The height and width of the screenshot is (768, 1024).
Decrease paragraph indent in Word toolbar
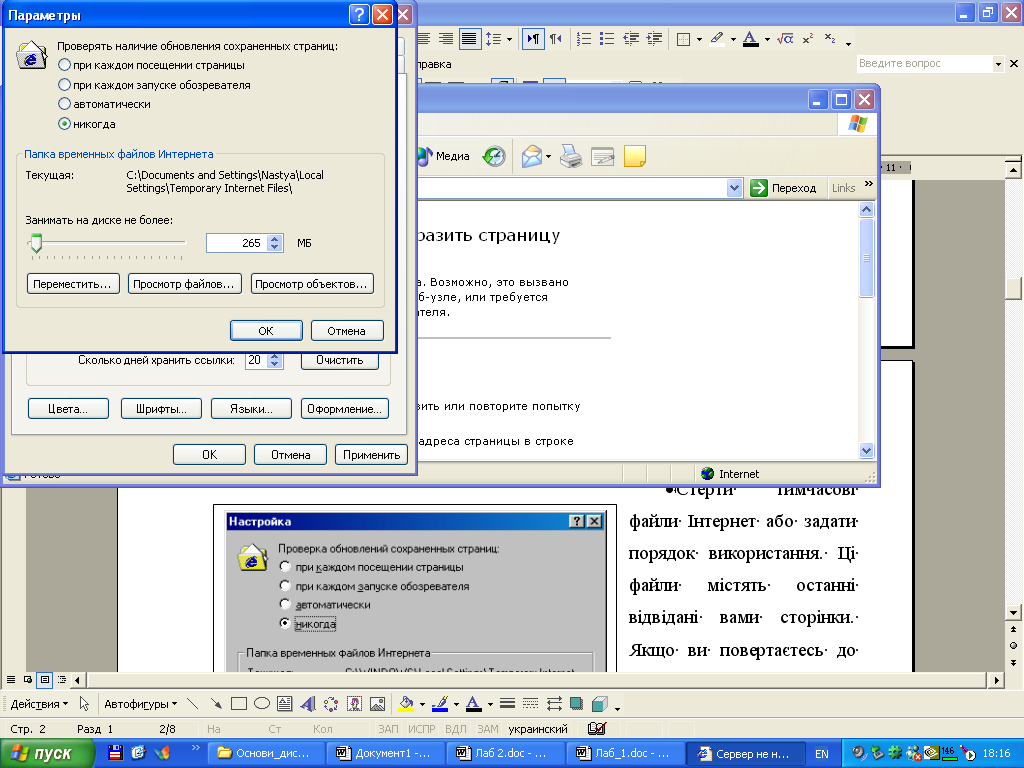point(631,39)
